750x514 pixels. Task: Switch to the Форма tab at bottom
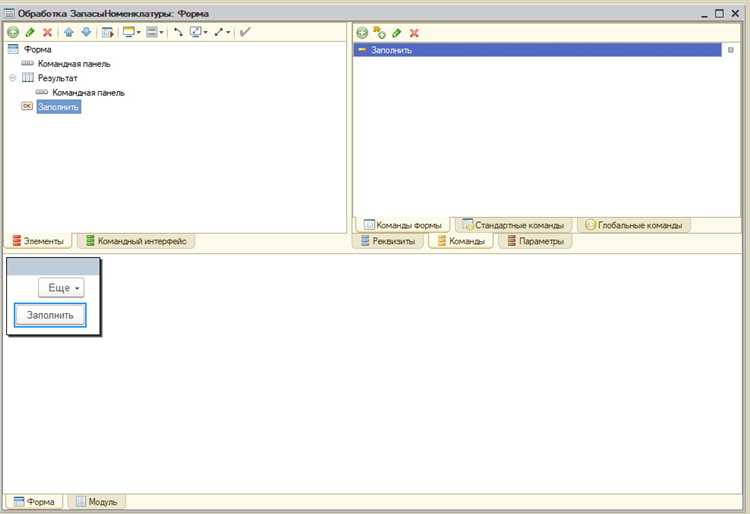point(34,502)
